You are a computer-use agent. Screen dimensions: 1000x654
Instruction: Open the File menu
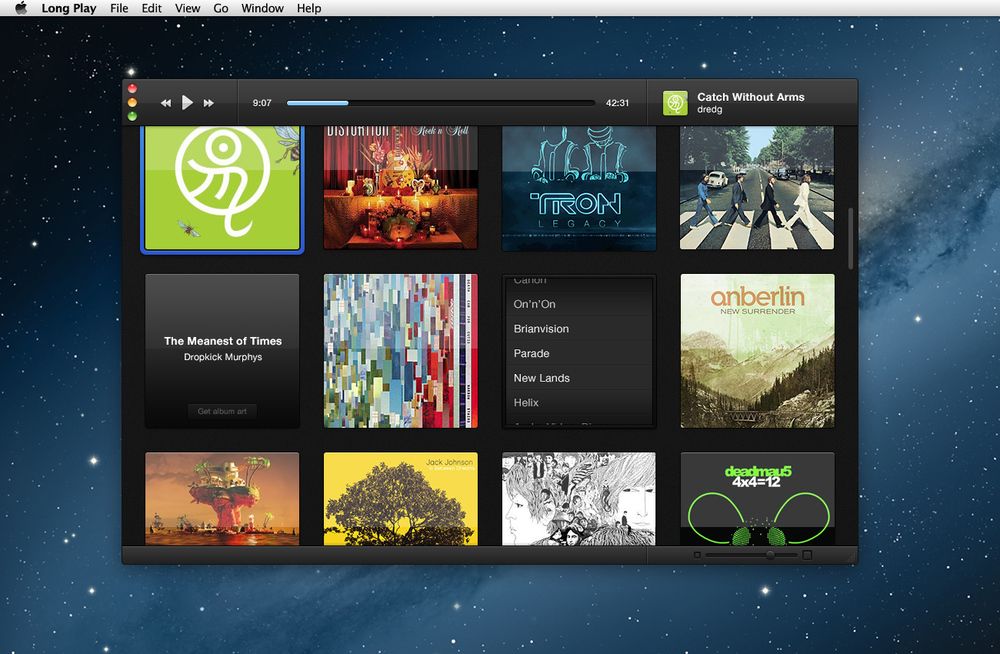pyautogui.click(x=119, y=8)
